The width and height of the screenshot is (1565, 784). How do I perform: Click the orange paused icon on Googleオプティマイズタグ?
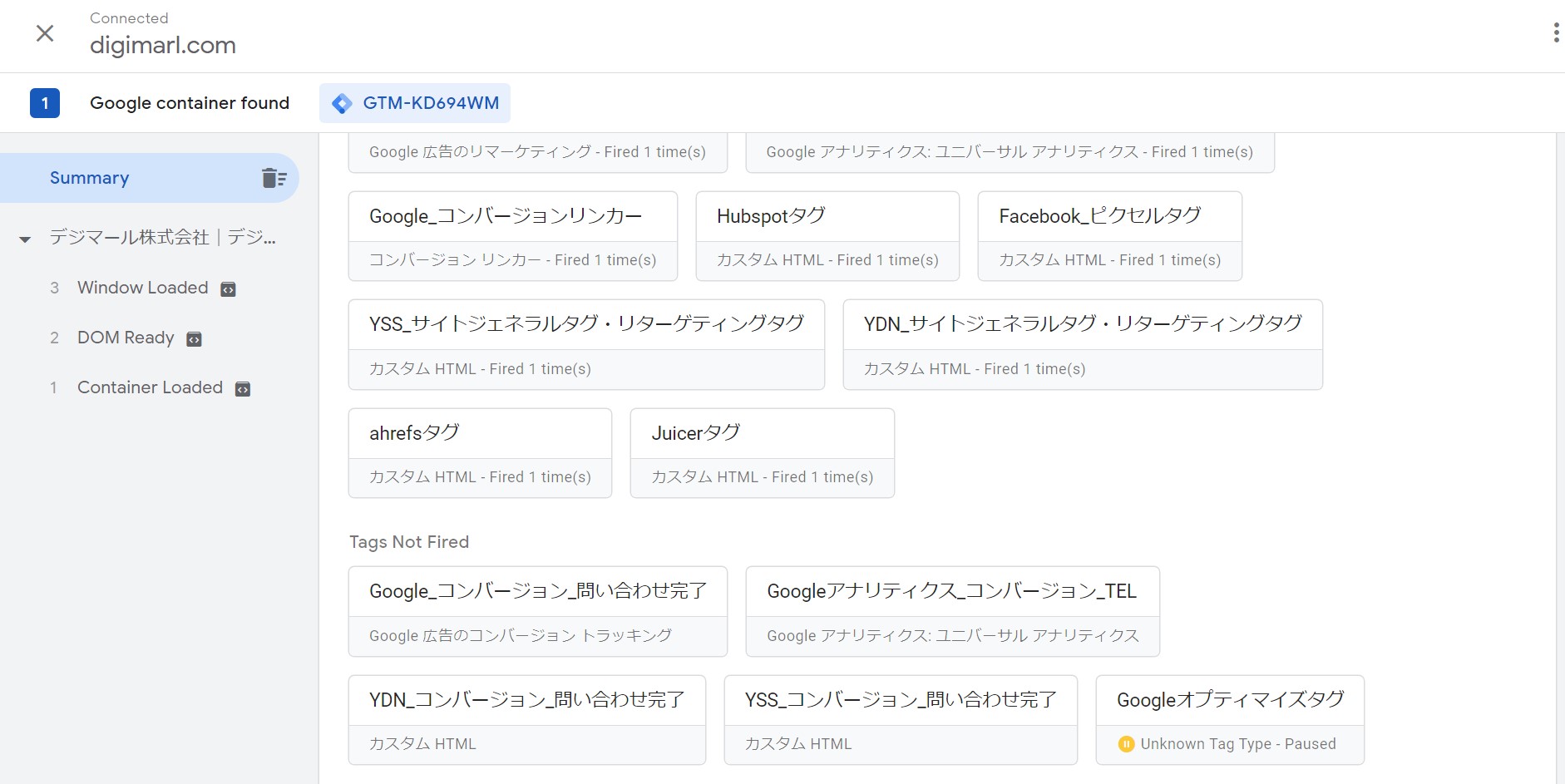coord(1126,744)
